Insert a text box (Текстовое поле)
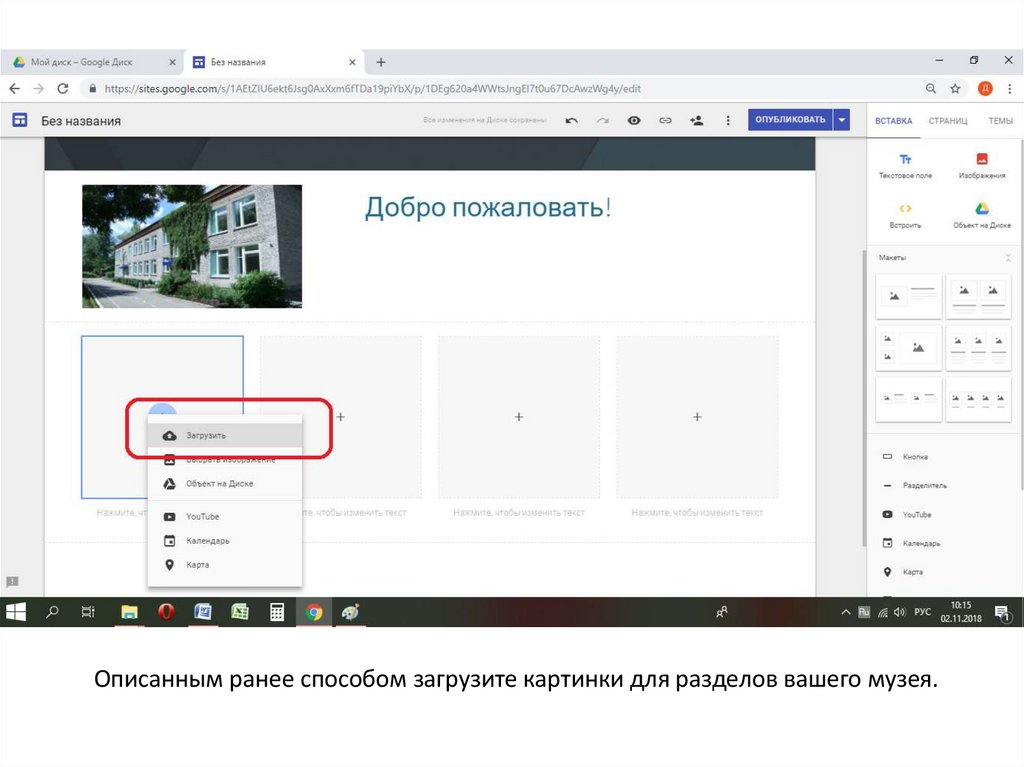 (x=905, y=166)
